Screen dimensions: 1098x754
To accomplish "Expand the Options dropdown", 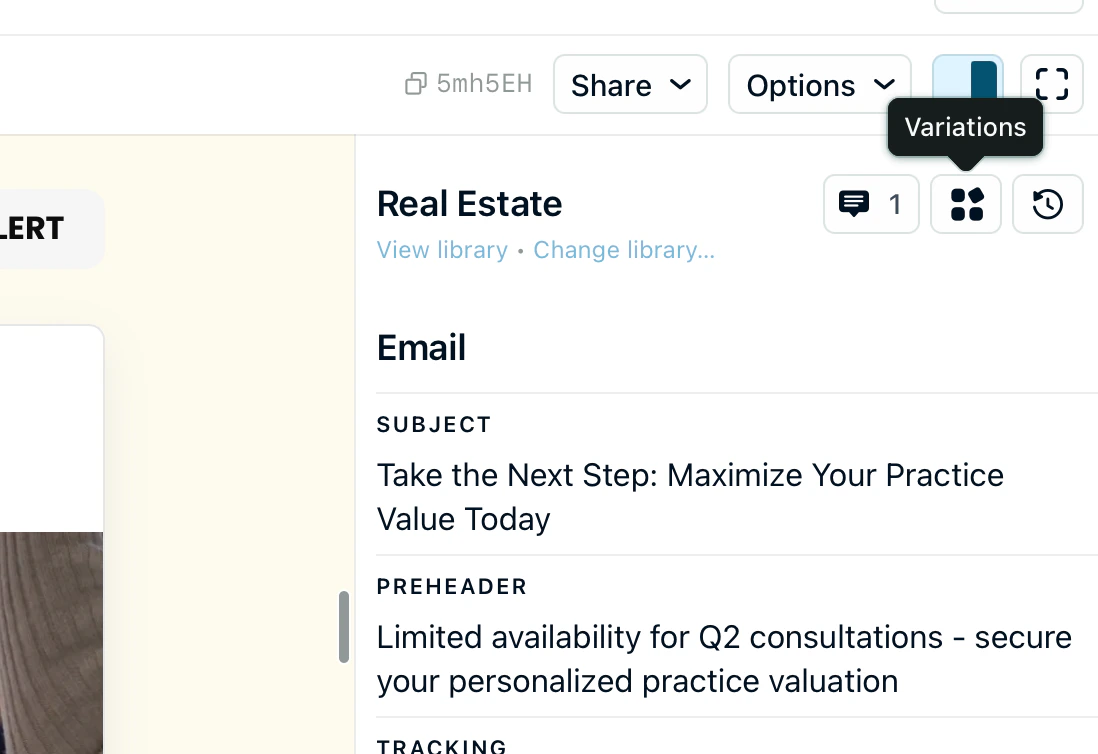I will pyautogui.click(x=819, y=85).
